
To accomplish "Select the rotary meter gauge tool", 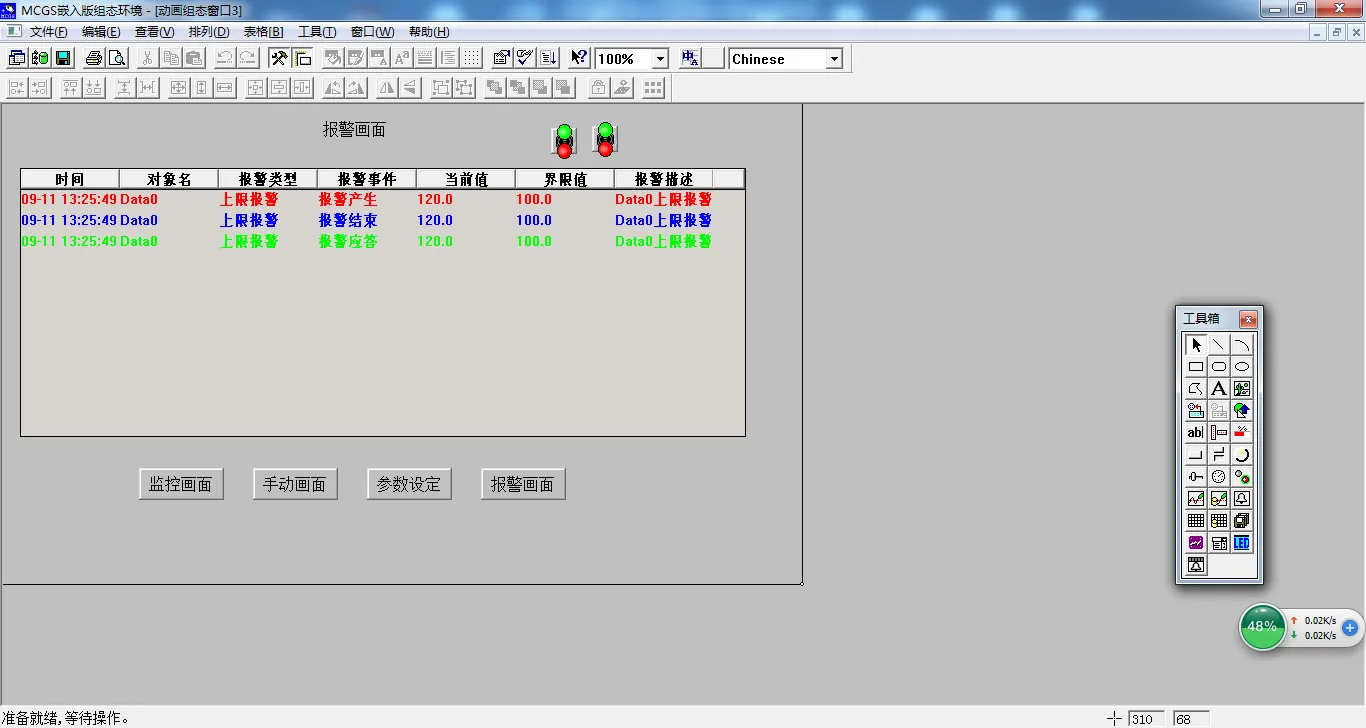I will (1219, 477).
